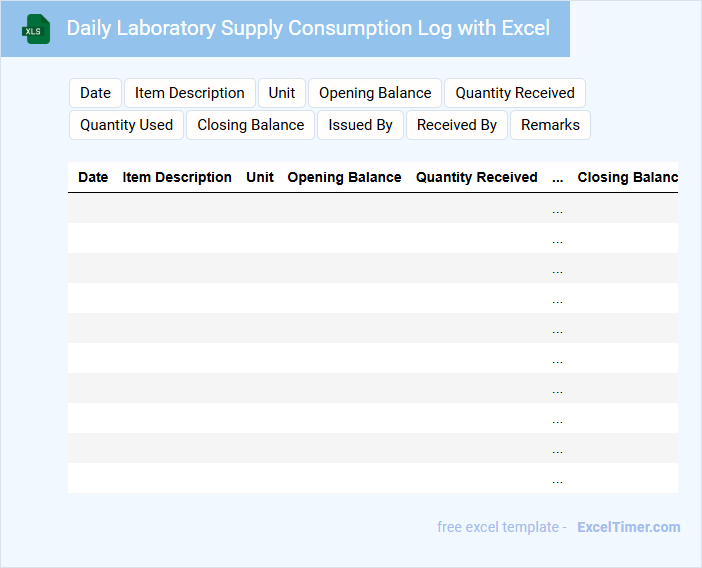This screenshot has height=568, width=702.
Task: Click the Opening Balance table header
Action: click(x=344, y=177)
